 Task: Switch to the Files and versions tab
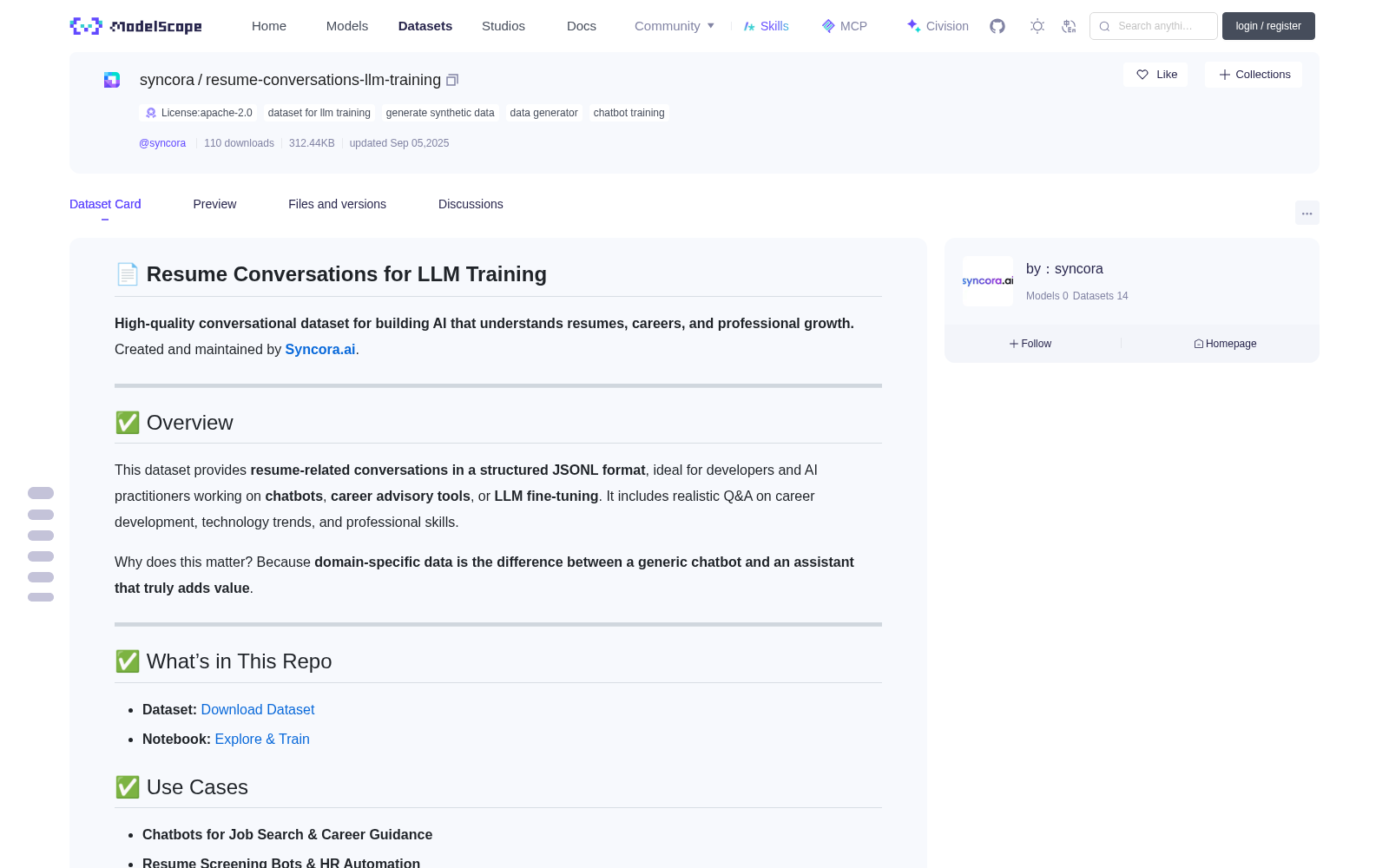pos(337,204)
